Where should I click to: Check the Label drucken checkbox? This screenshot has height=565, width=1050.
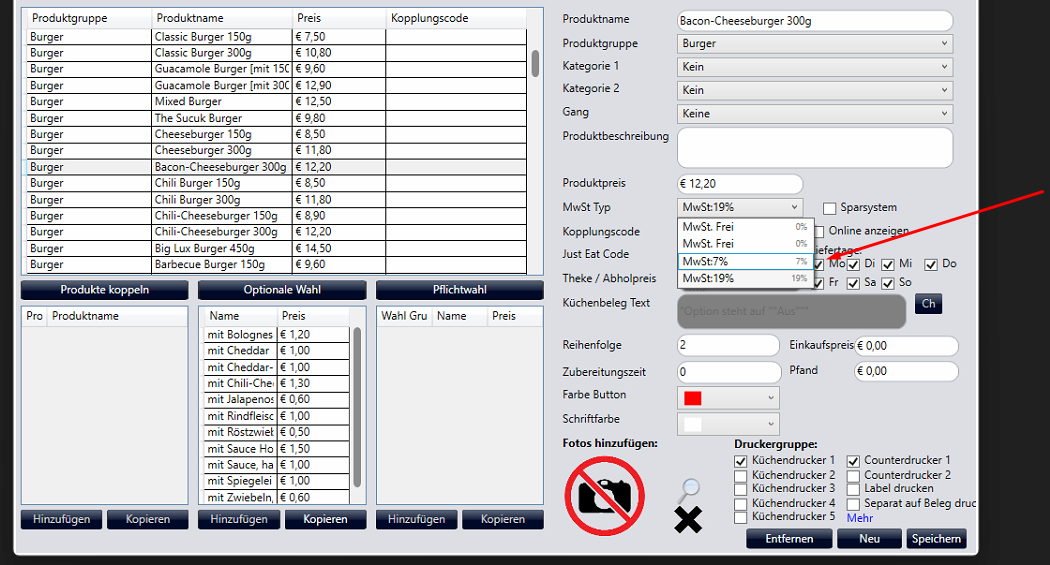tap(853, 489)
